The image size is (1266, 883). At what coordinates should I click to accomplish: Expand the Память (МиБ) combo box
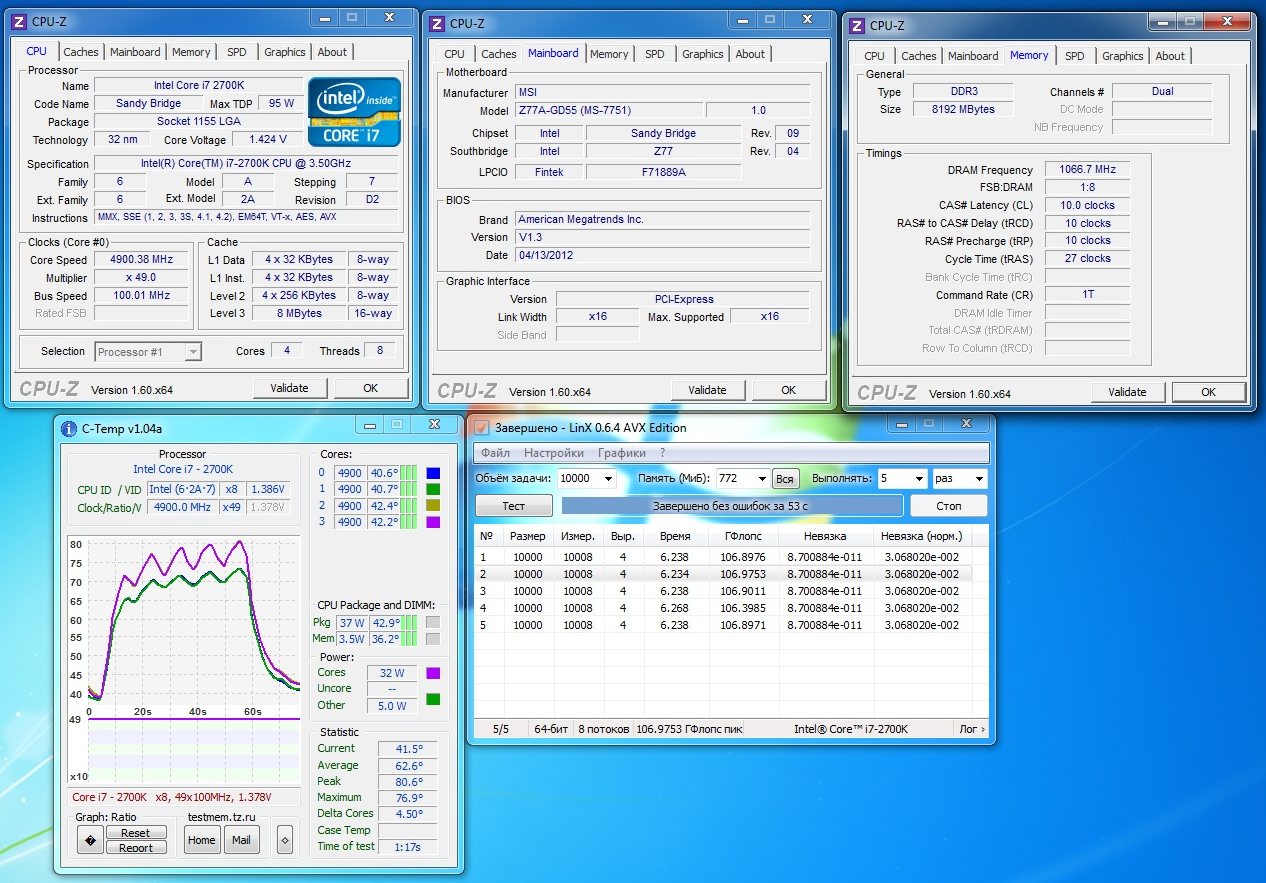[x=762, y=479]
